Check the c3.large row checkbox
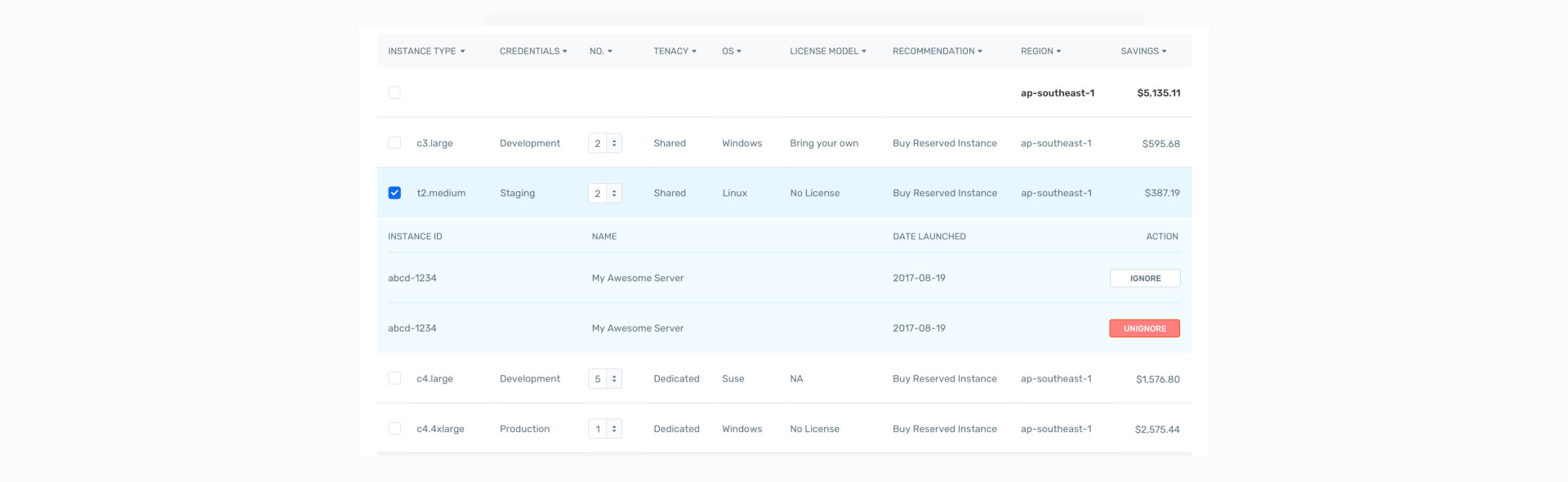1568x482 pixels. click(x=394, y=143)
